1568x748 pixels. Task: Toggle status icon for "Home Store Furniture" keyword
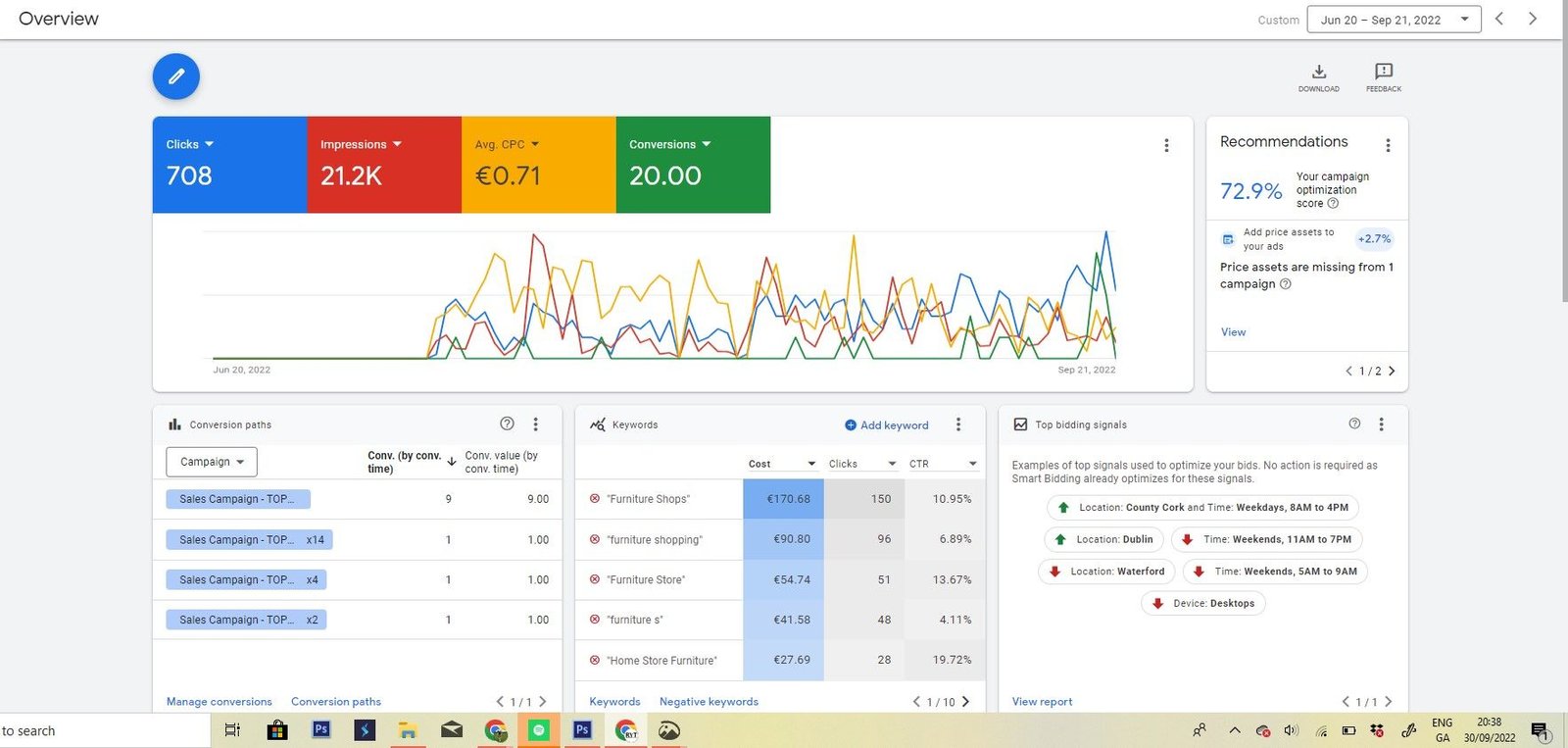coord(595,661)
